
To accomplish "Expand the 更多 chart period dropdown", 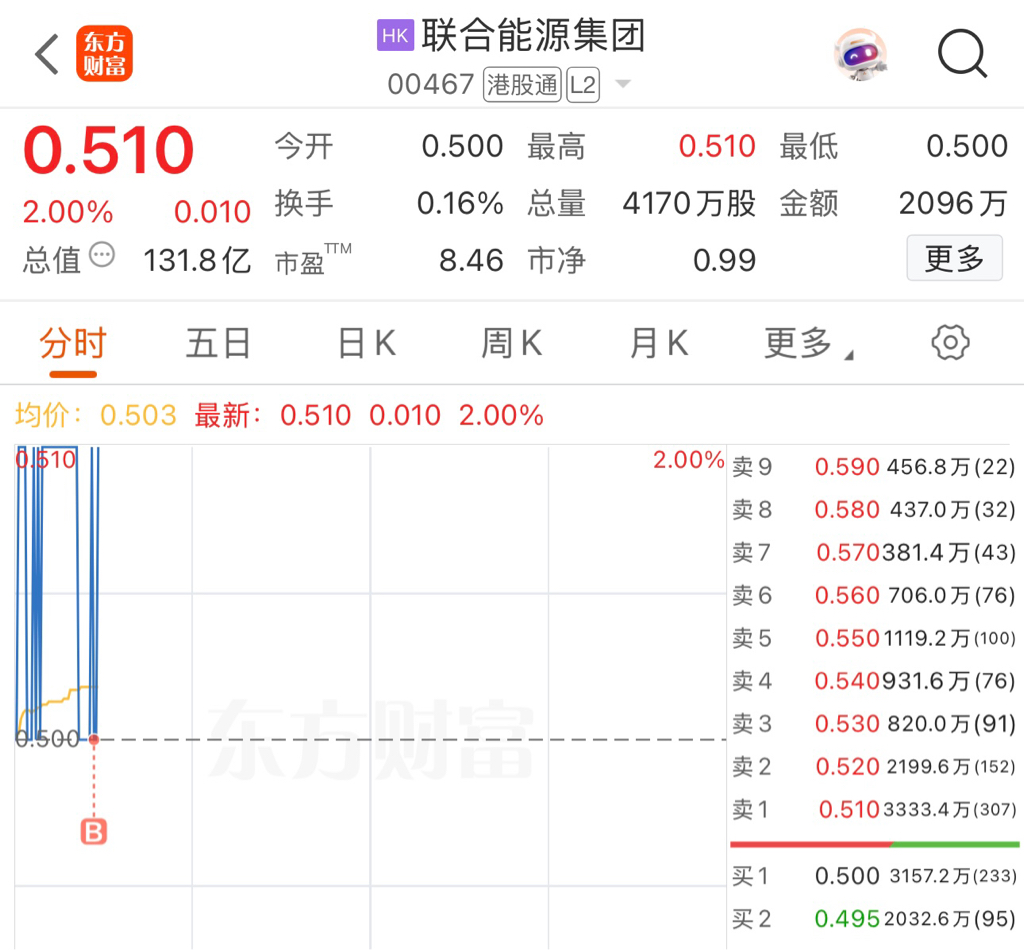I will tap(808, 343).
